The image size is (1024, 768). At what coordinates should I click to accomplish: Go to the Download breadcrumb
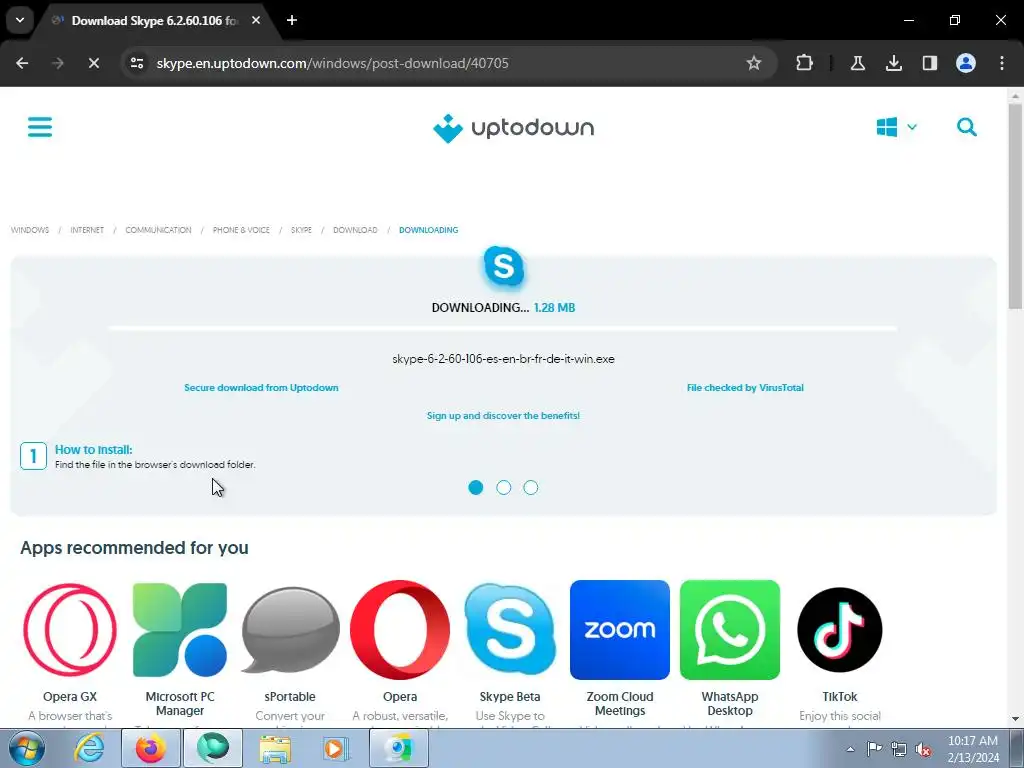point(355,230)
